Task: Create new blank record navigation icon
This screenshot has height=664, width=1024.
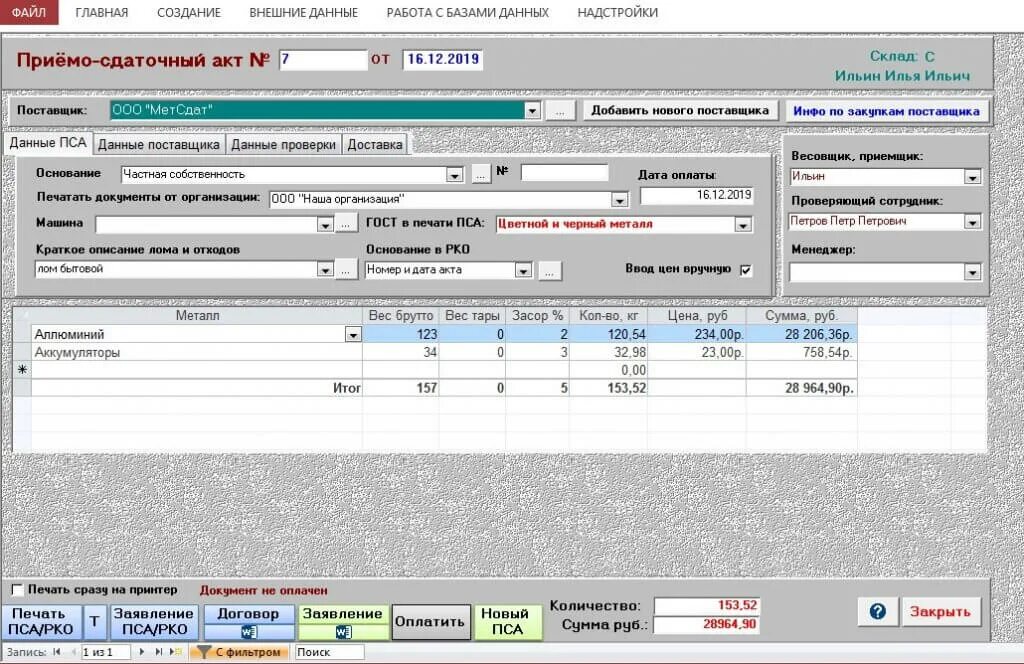Action: (176, 652)
